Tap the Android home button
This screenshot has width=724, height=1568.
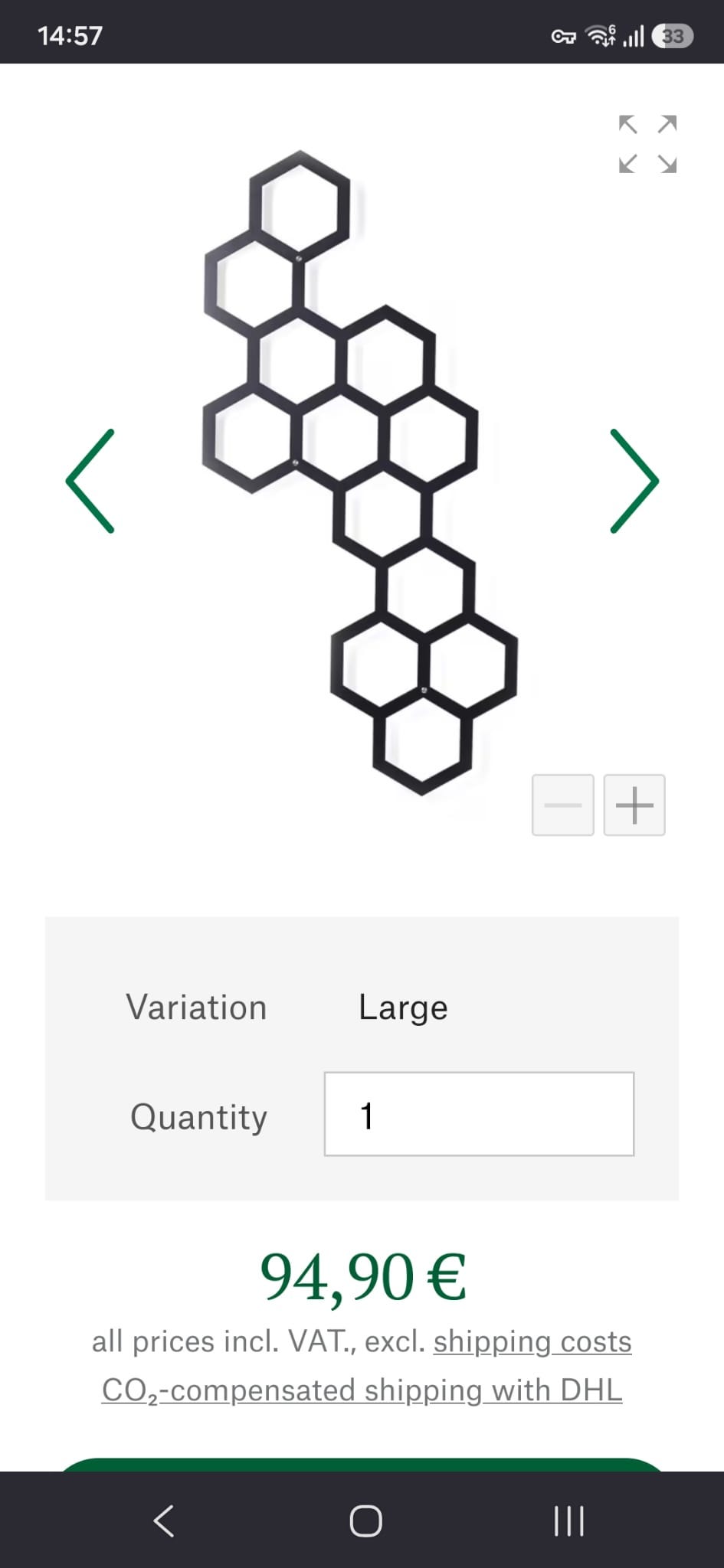pyautogui.click(x=365, y=1521)
